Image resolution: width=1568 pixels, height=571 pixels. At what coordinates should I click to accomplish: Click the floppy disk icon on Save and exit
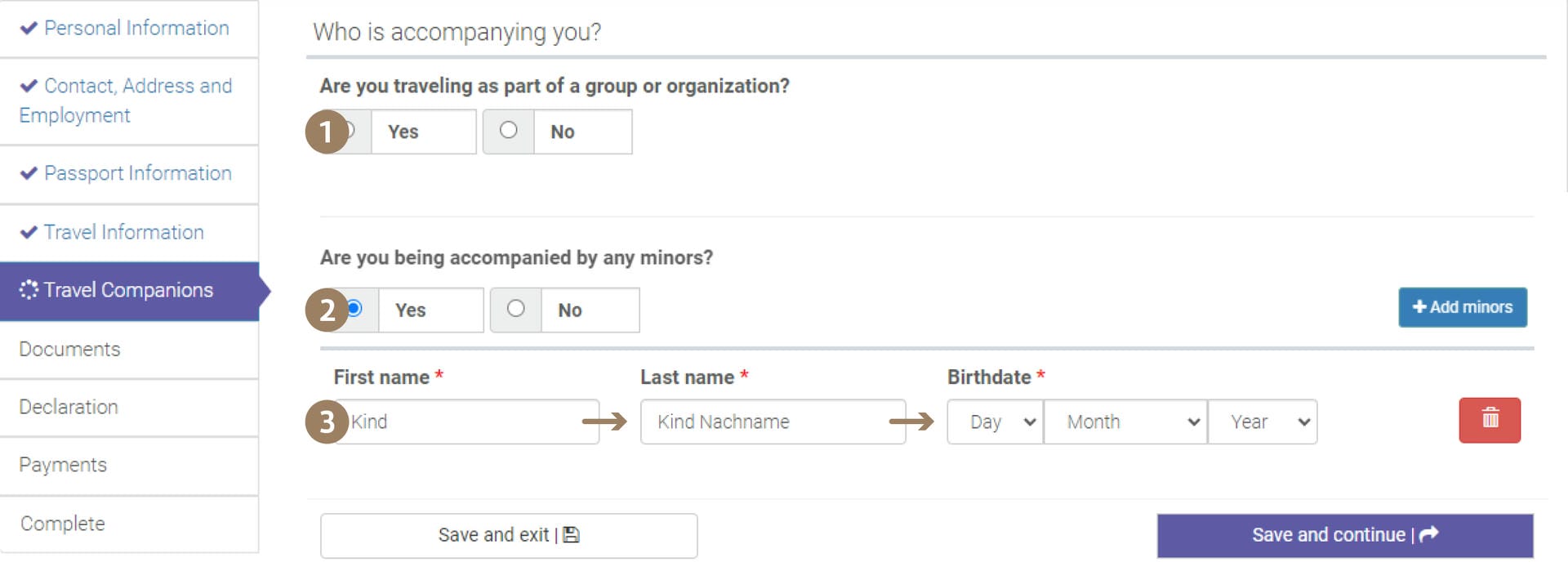click(x=572, y=535)
